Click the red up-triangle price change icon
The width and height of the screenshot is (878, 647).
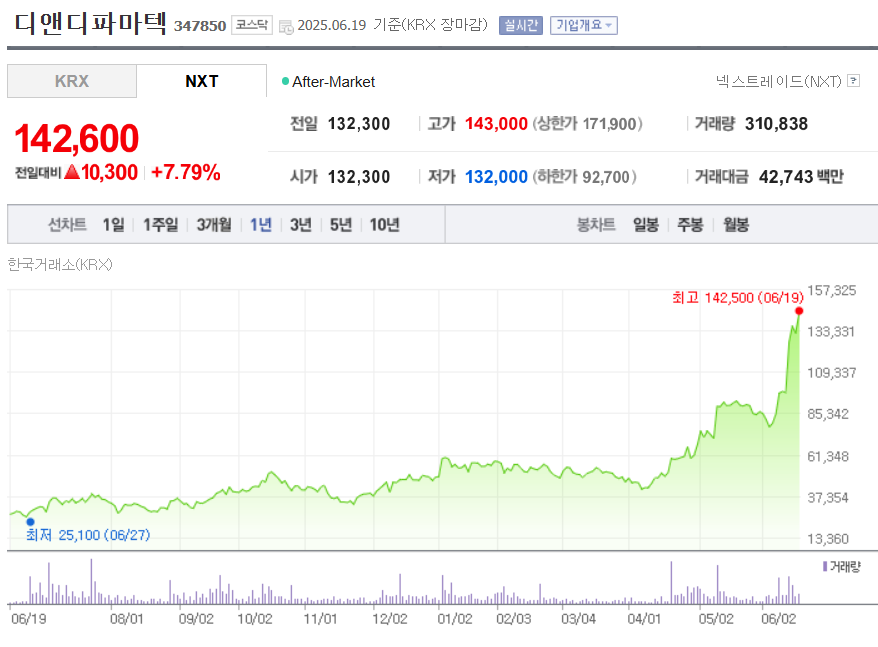coord(71,172)
